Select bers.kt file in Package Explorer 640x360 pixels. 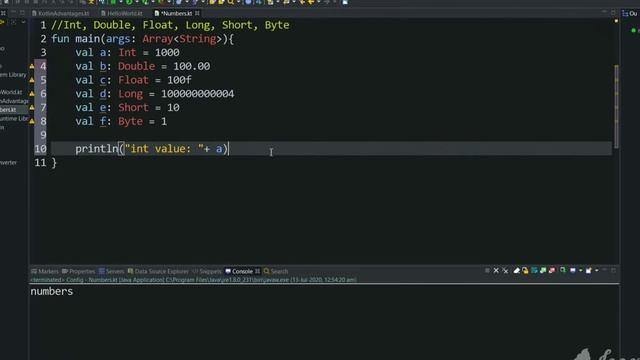click(x=8, y=110)
